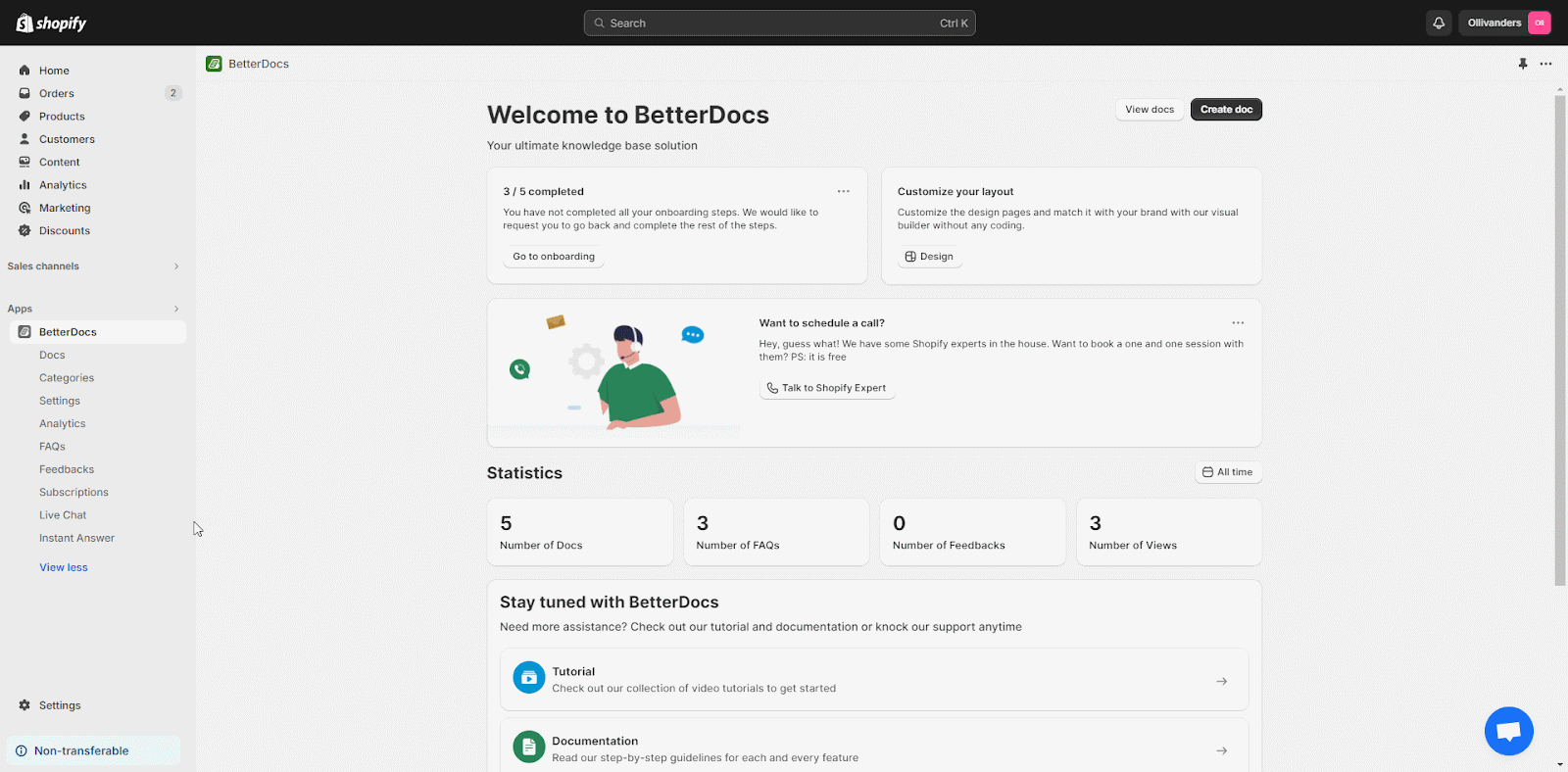Click the View docs button
1568x772 pixels.
click(x=1150, y=110)
